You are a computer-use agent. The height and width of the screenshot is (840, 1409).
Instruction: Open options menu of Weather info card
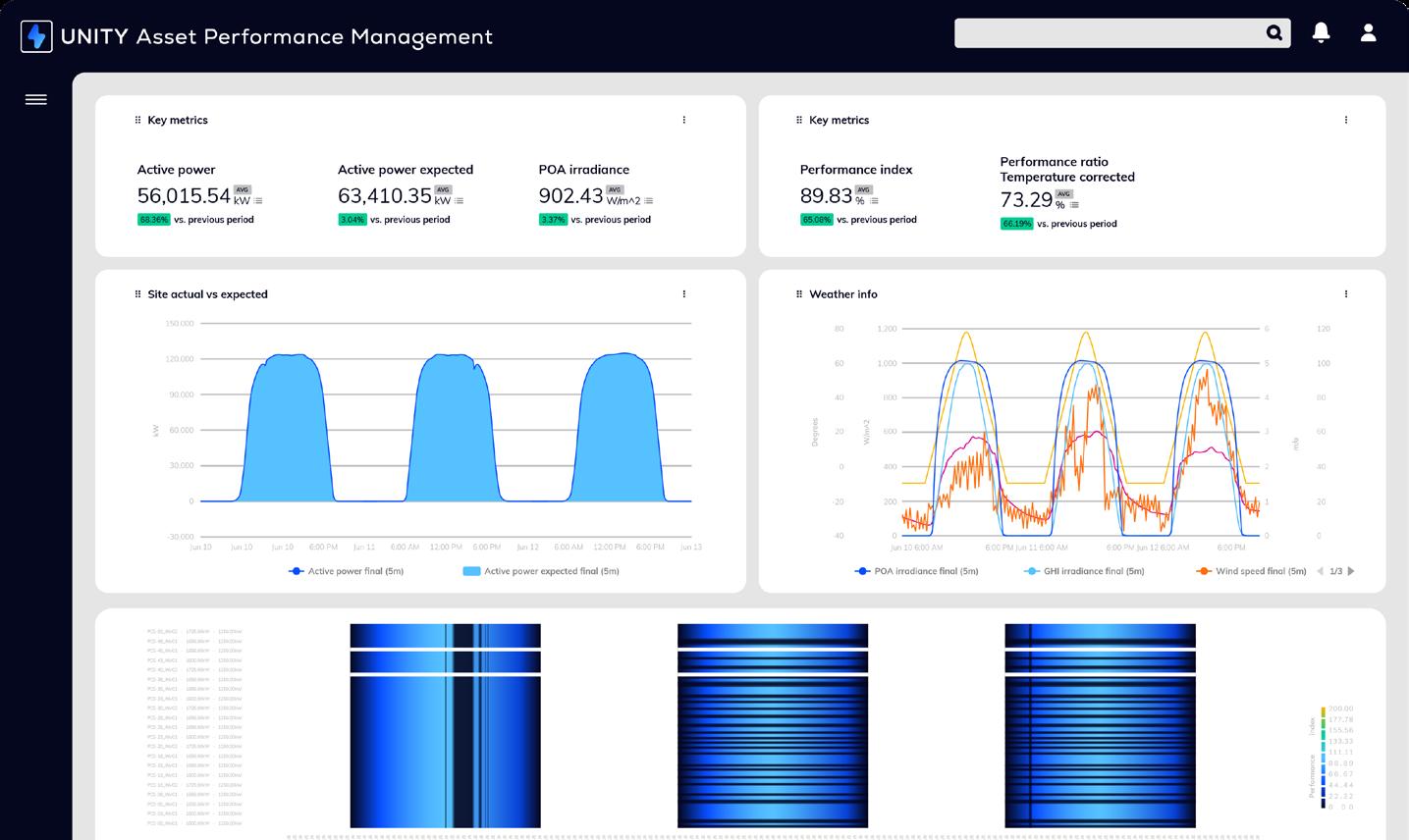(1346, 293)
